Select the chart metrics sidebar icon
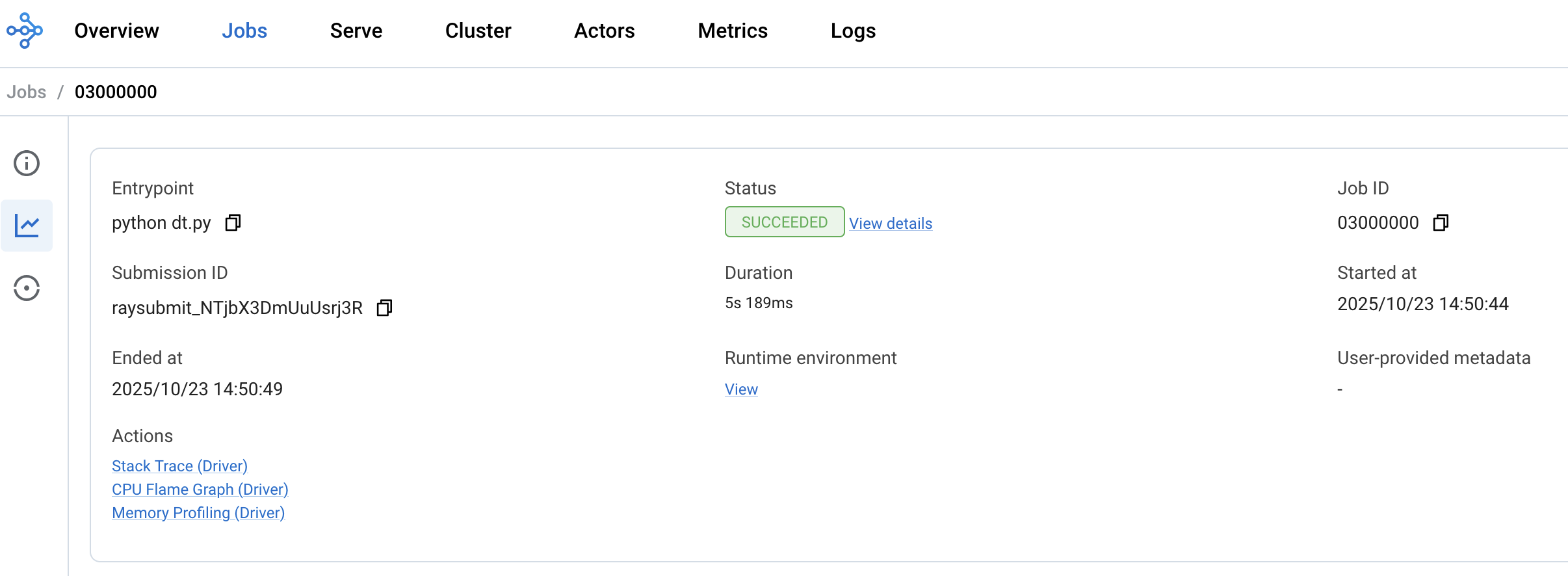 coord(27,226)
